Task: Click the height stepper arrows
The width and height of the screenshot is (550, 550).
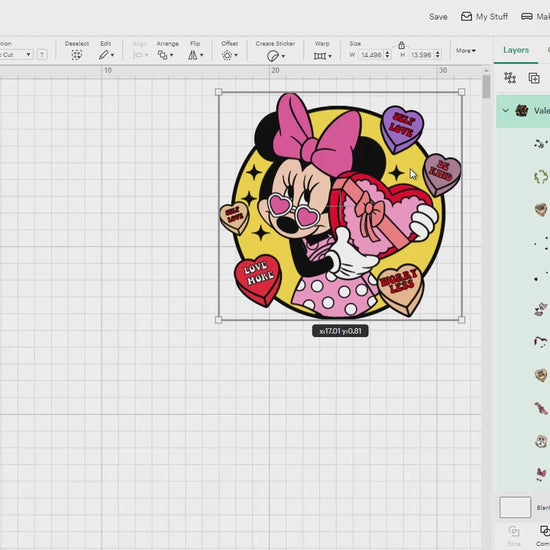Action: (437, 55)
